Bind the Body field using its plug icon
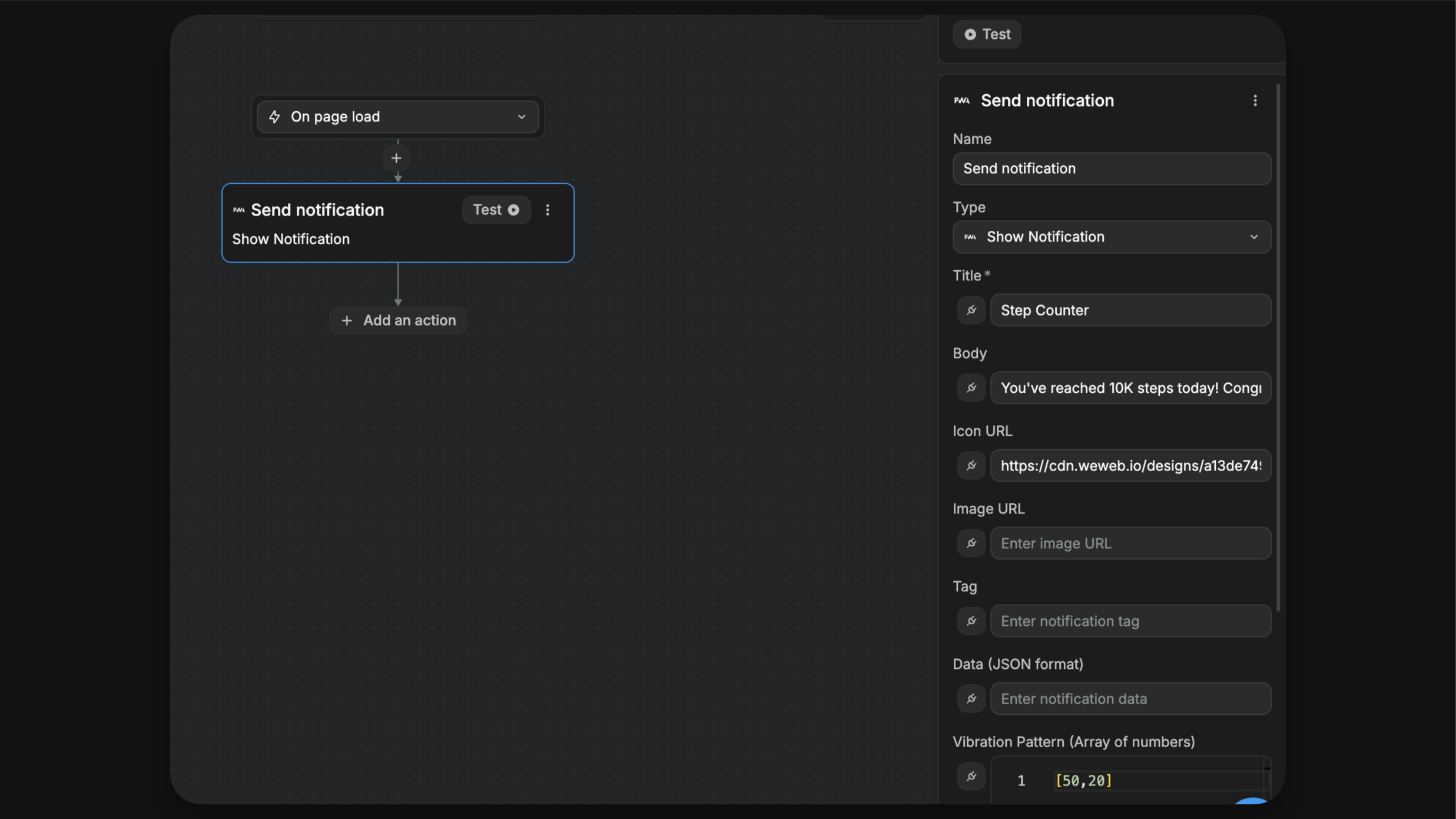The width and height of the screenshot is (1456, 819). coord(971,388)
